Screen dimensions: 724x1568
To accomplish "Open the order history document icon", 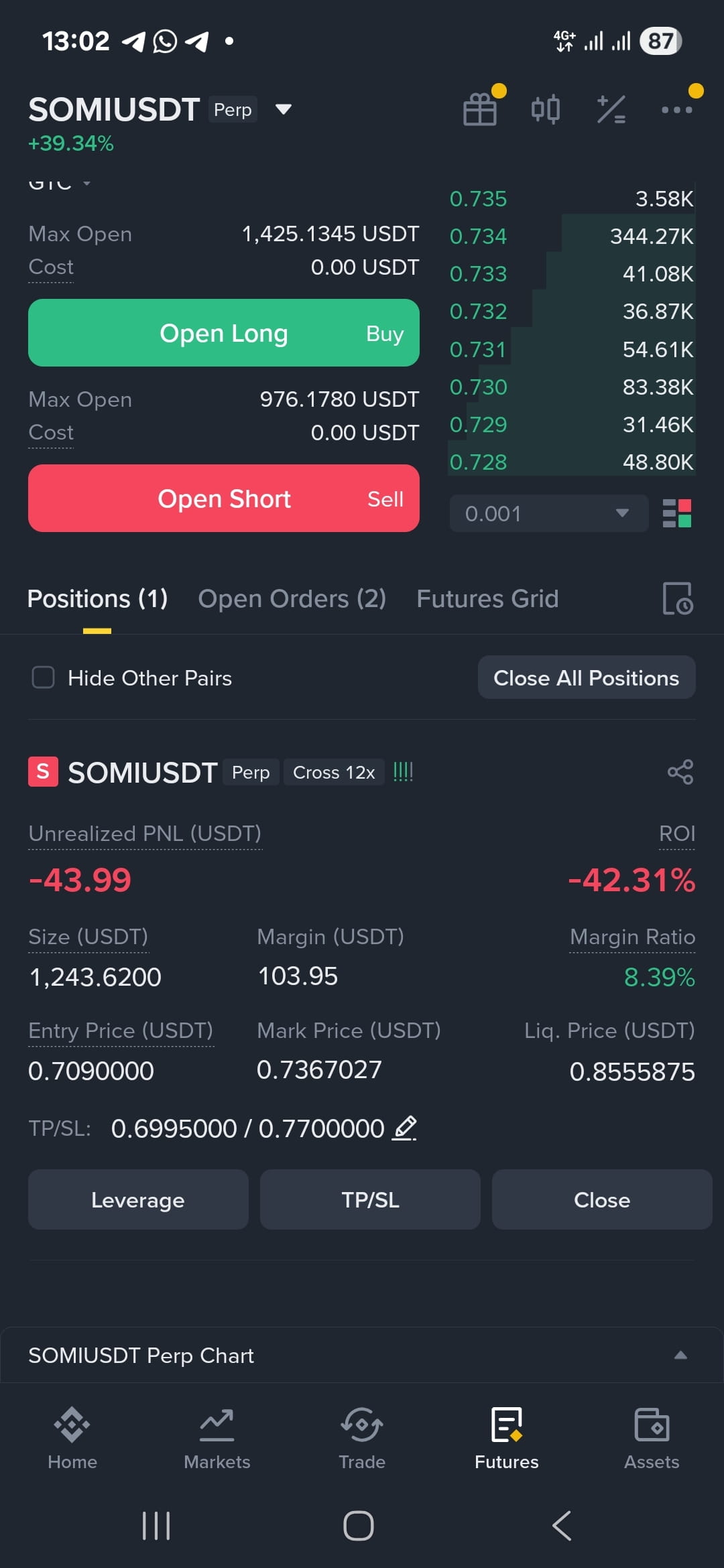I will [x=677, y=598].
